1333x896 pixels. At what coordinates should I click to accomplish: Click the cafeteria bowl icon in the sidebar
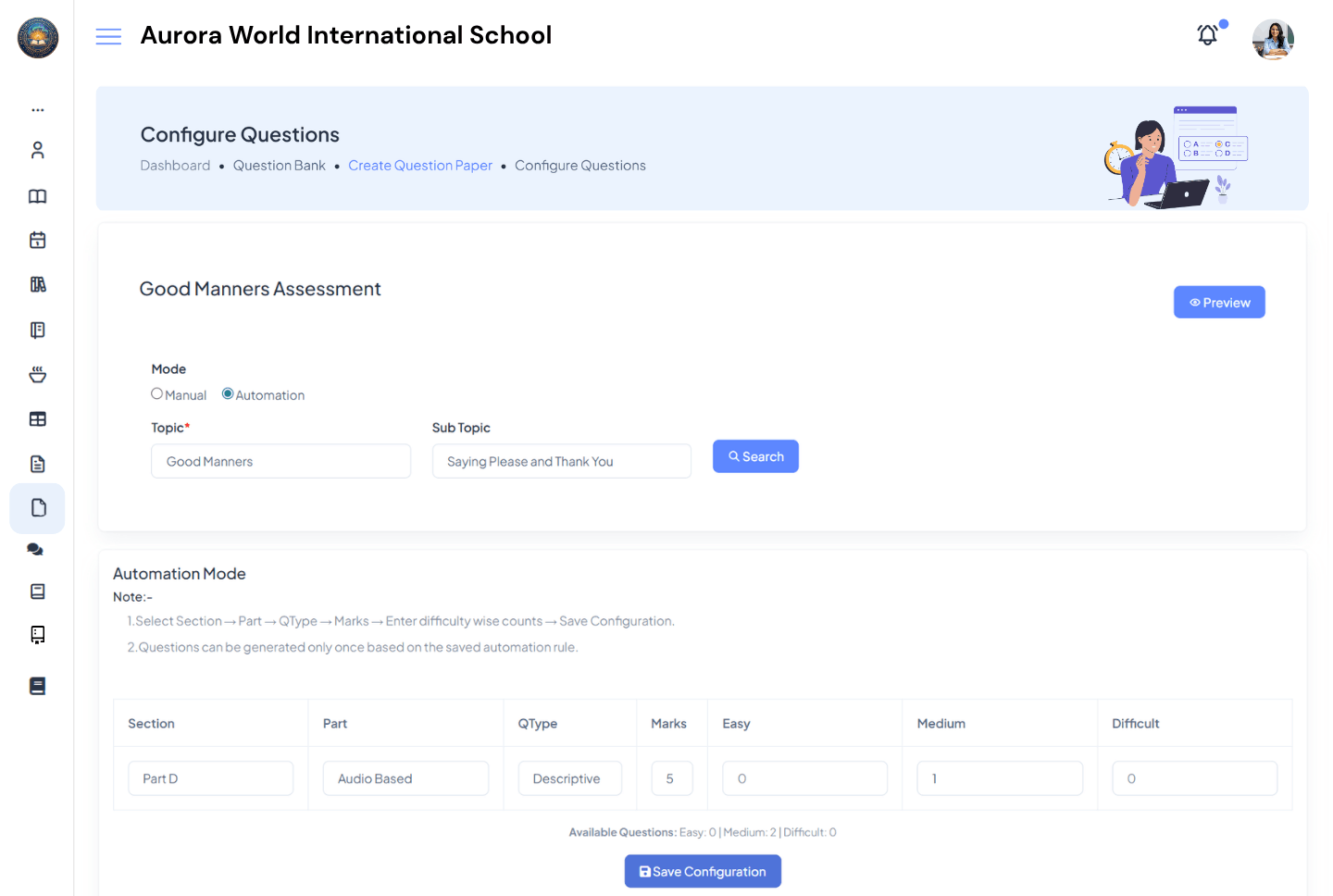37,374
